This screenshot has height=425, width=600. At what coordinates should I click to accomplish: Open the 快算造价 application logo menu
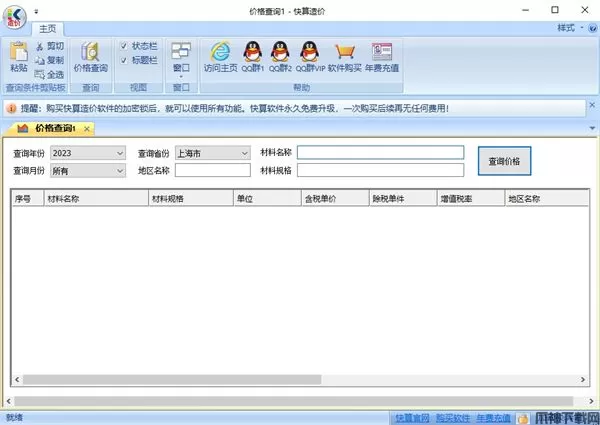[15, 17]
